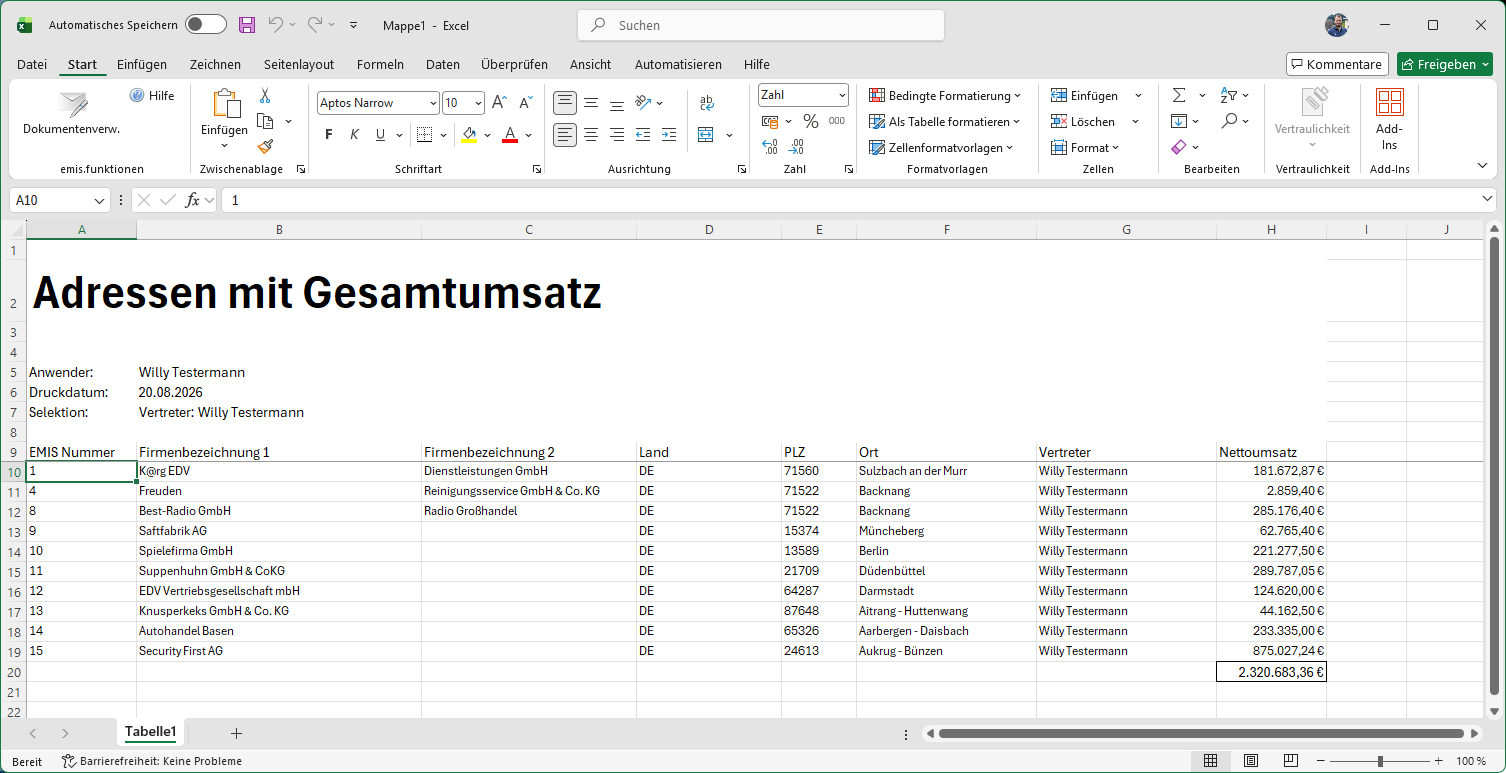Screen dimensions: 1506x773
Task: Add a new sheet with the plus icon
Action: point(236,733)
